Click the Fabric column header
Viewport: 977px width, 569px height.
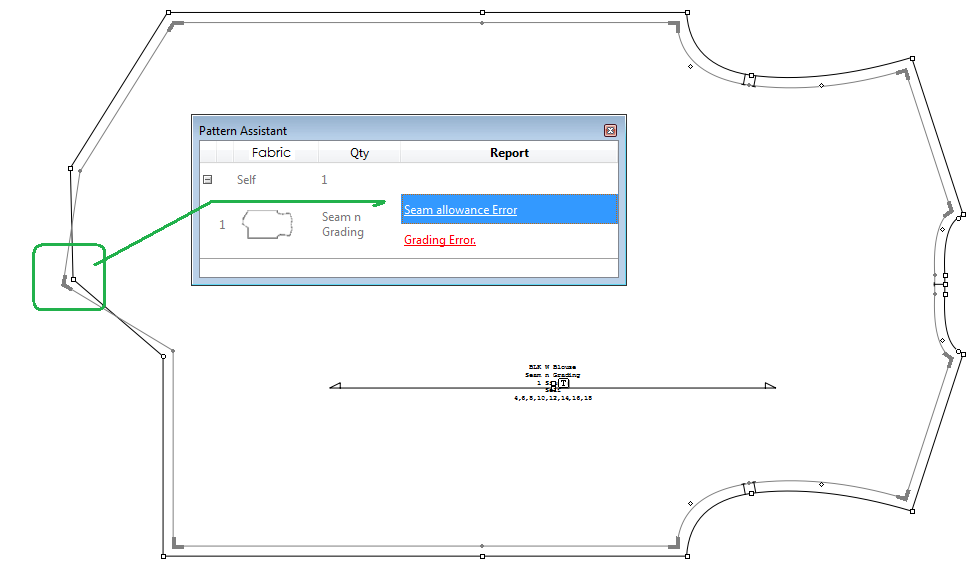(x=271, y=153)
